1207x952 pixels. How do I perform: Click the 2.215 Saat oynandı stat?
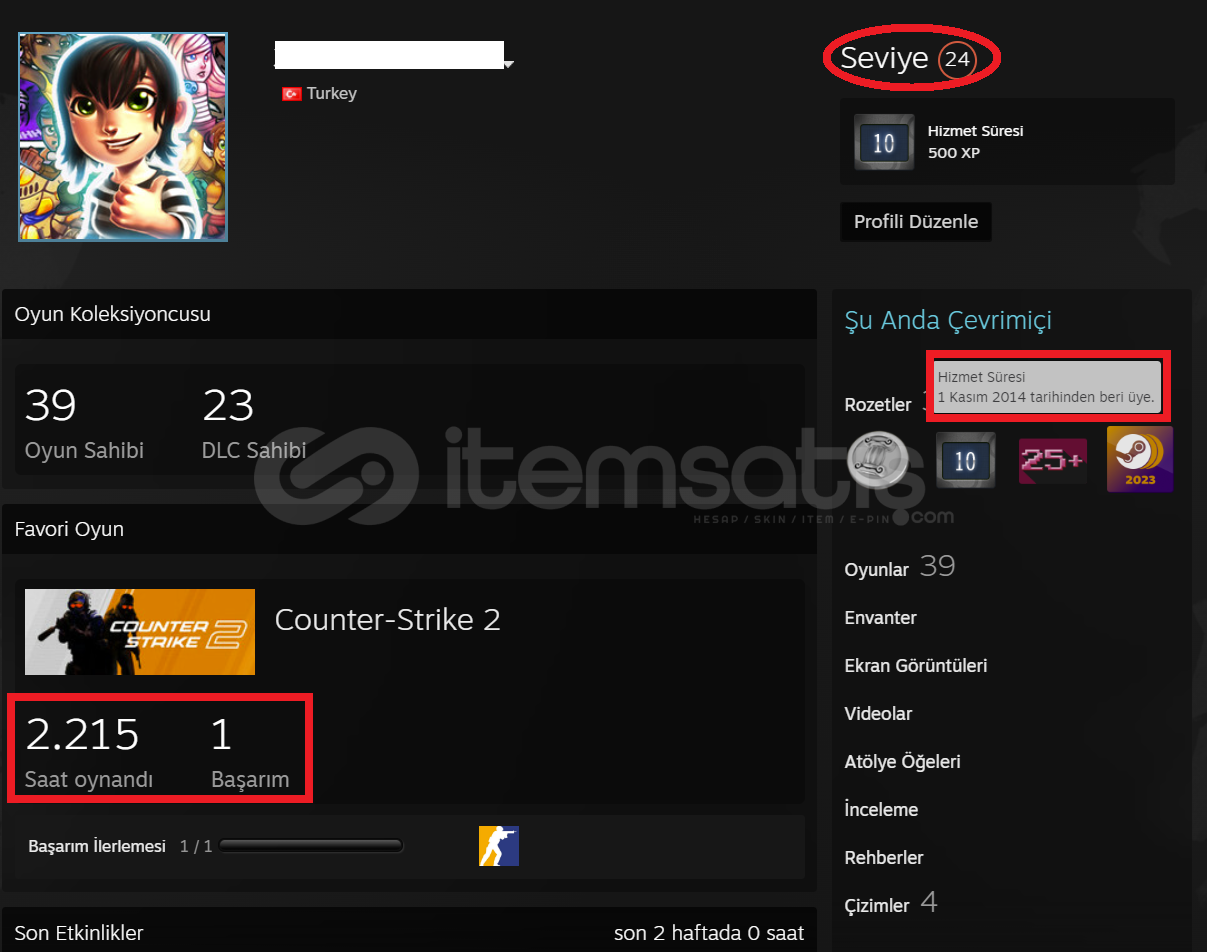pyautogui.click(x=89, y=752)
